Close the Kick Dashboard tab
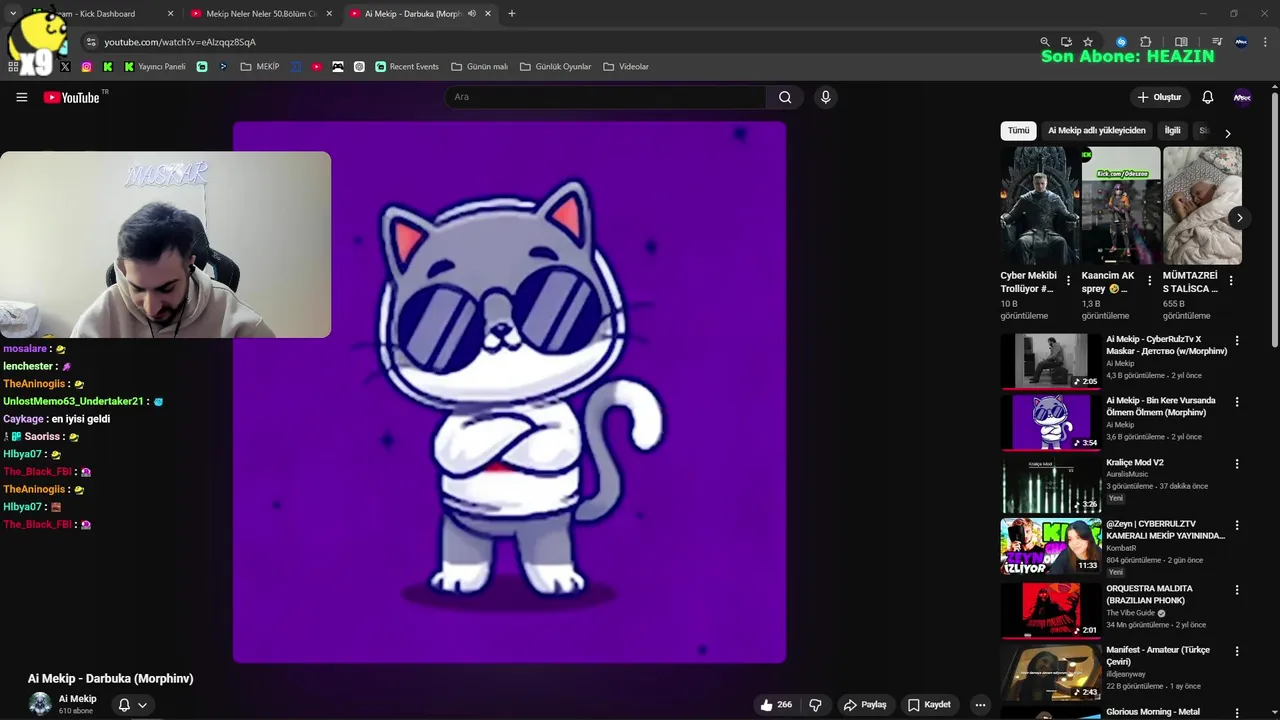Image resolution: width=1280 pixels, height=720 pixels. click(170, 14)
